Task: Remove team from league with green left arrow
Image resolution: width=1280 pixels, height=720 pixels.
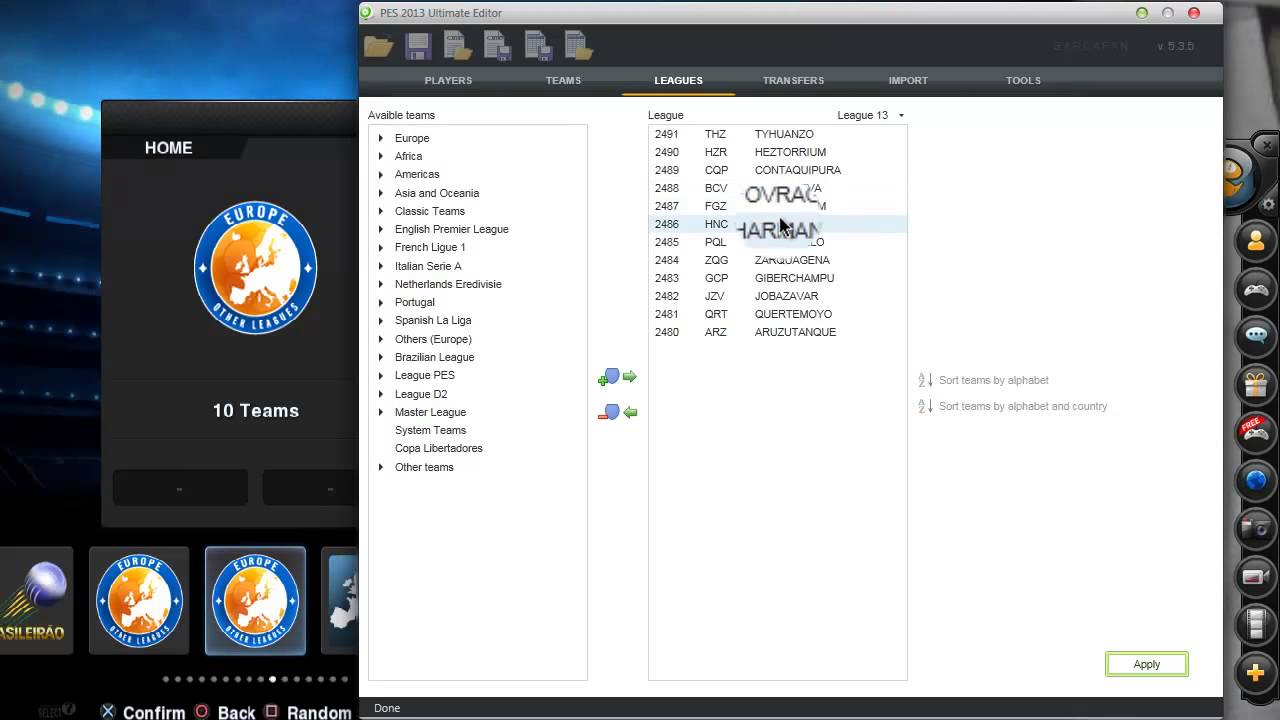Action: click(618, 412)
